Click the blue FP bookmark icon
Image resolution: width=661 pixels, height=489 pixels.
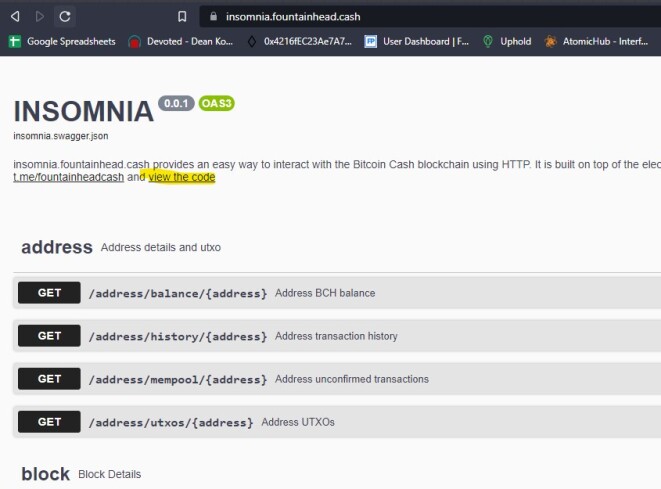point(371,41)
